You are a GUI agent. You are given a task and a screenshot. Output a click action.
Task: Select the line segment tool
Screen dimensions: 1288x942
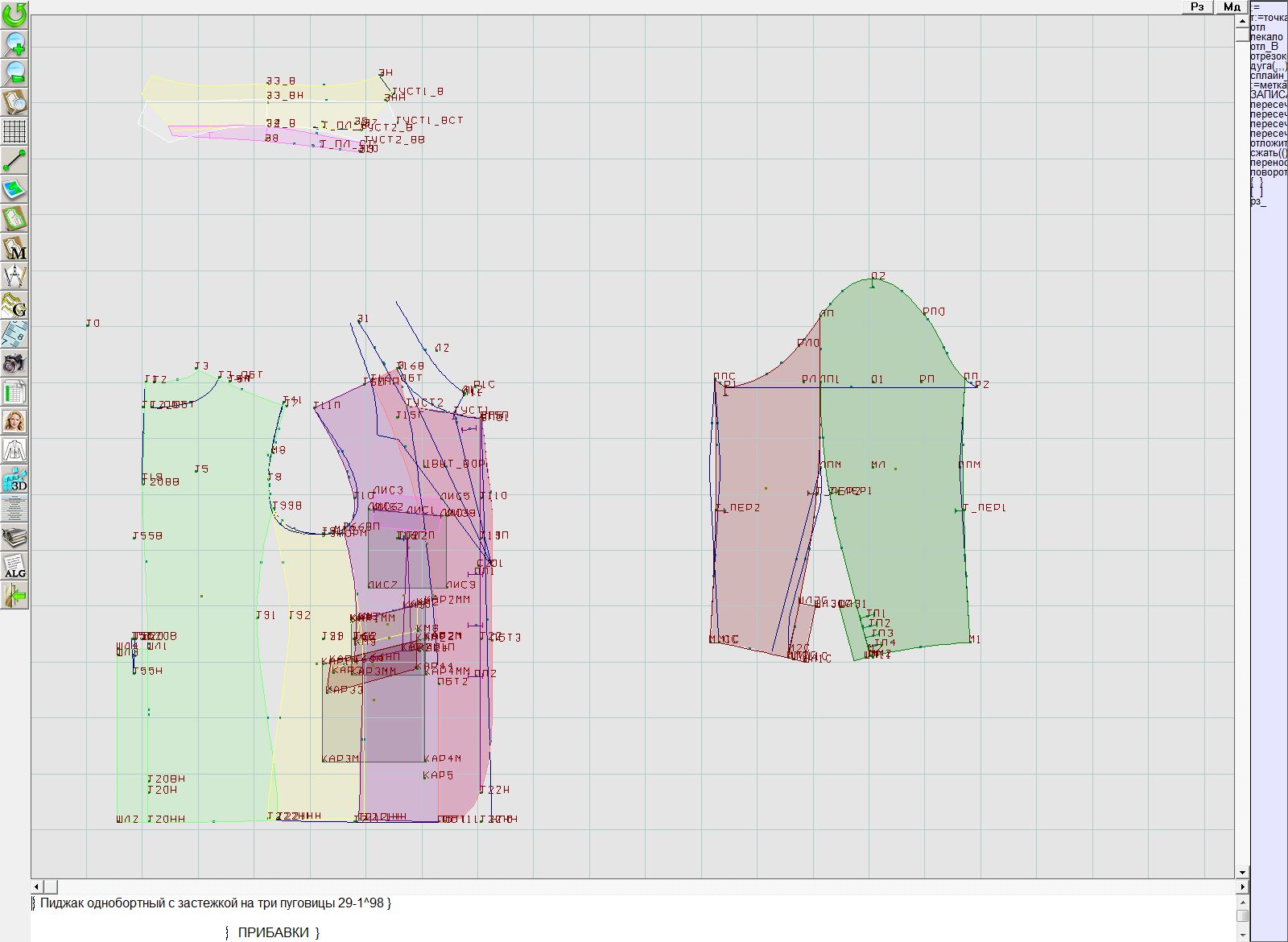[14, 160]
